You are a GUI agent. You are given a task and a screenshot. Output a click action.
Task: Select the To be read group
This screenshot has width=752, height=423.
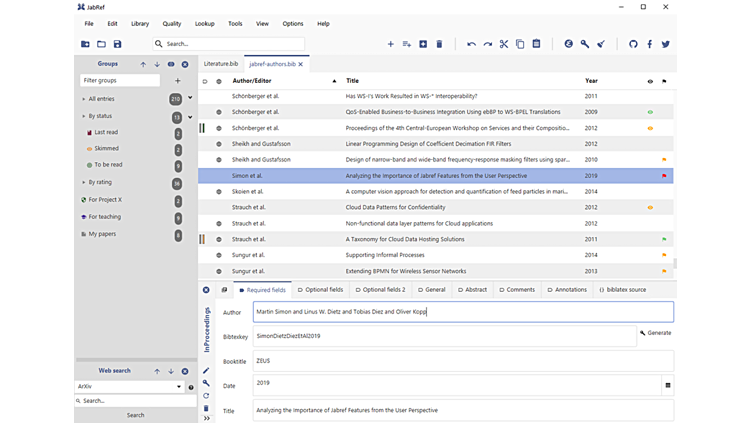coord(108,164)
